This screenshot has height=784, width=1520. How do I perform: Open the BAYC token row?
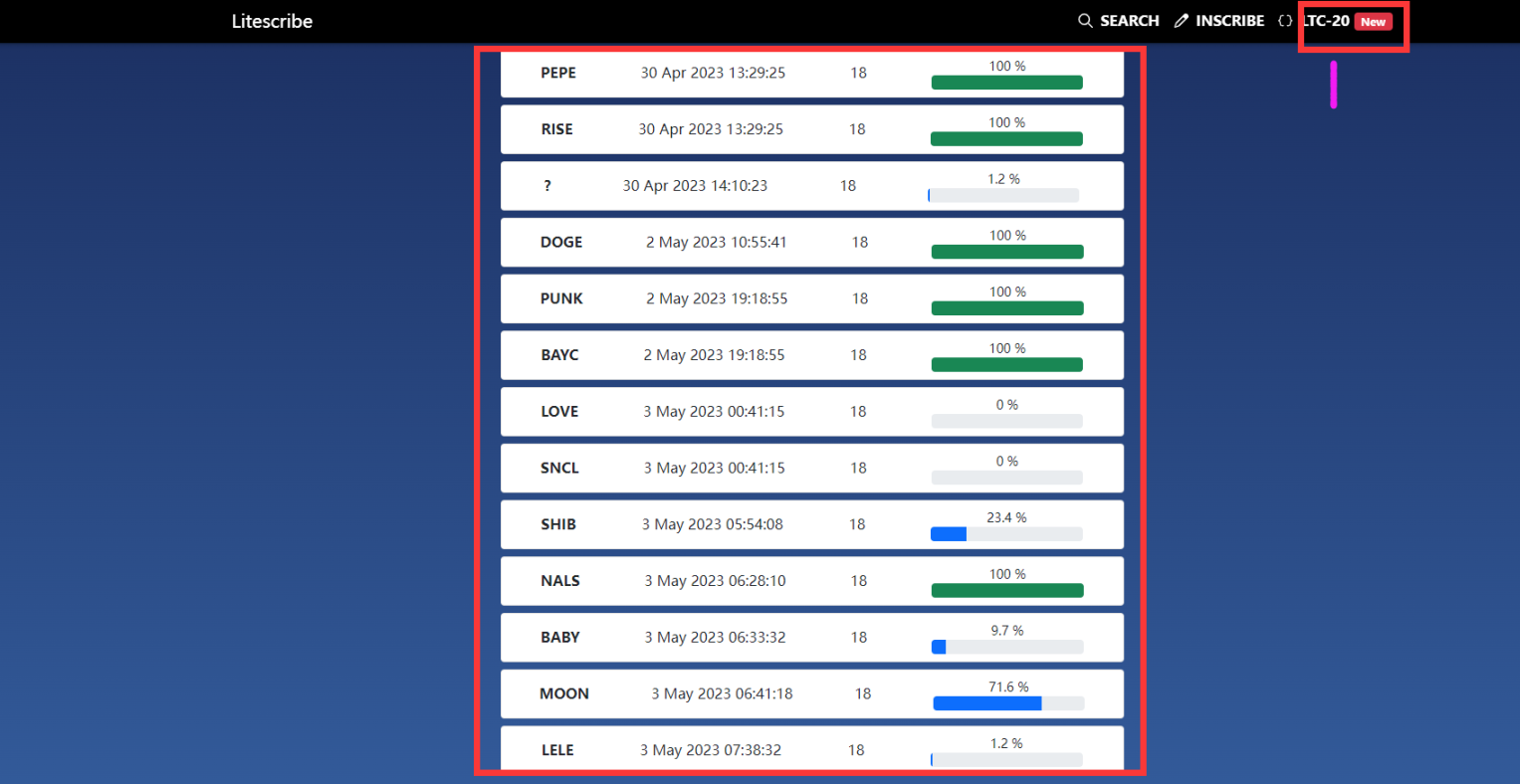(x=559, y=355)
